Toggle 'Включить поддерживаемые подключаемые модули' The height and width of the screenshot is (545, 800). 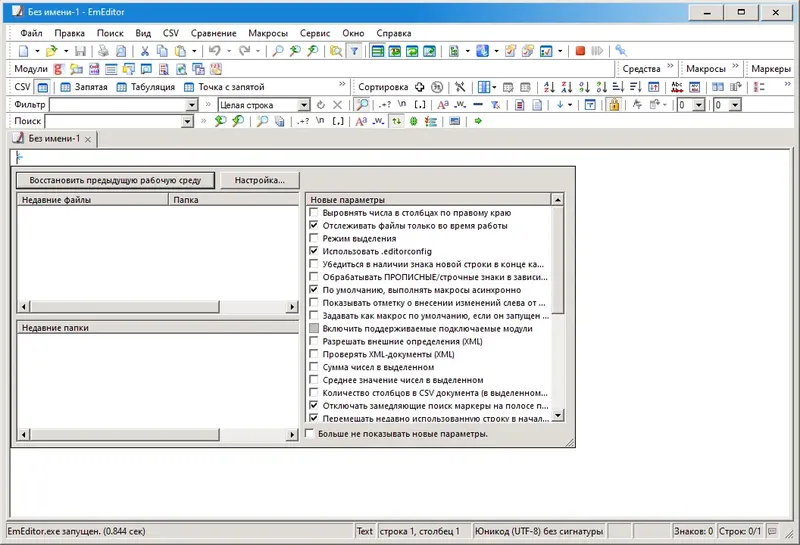pyautogui.click(x=314, y=328)
